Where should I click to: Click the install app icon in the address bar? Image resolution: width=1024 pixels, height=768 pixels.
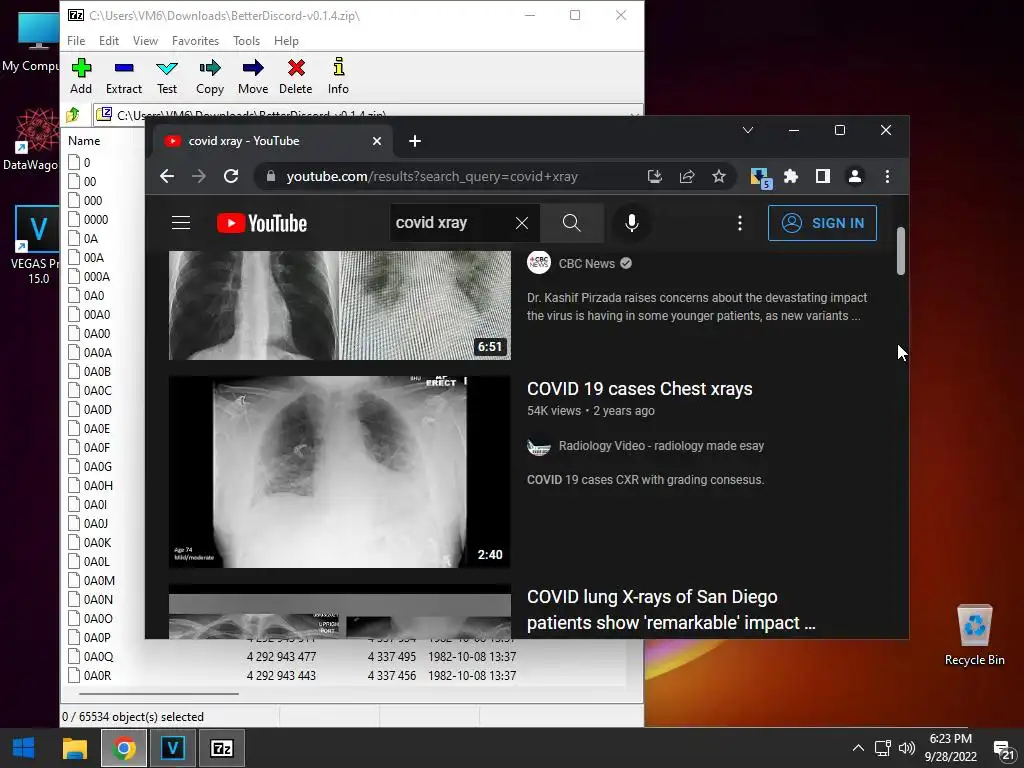654,176
